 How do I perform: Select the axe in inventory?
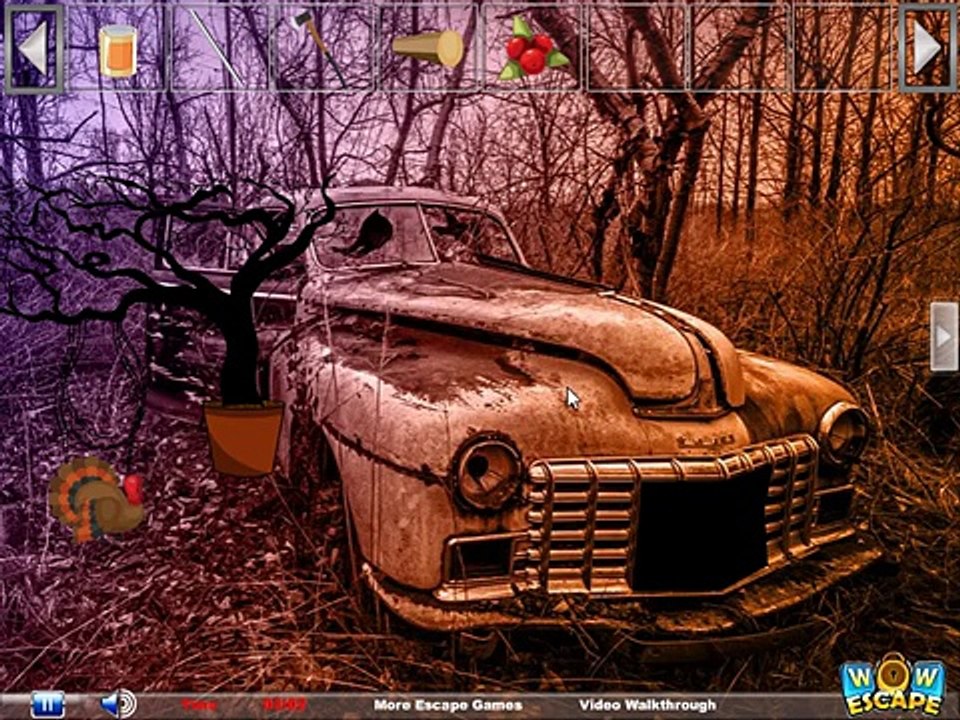[x=318, y=47]
